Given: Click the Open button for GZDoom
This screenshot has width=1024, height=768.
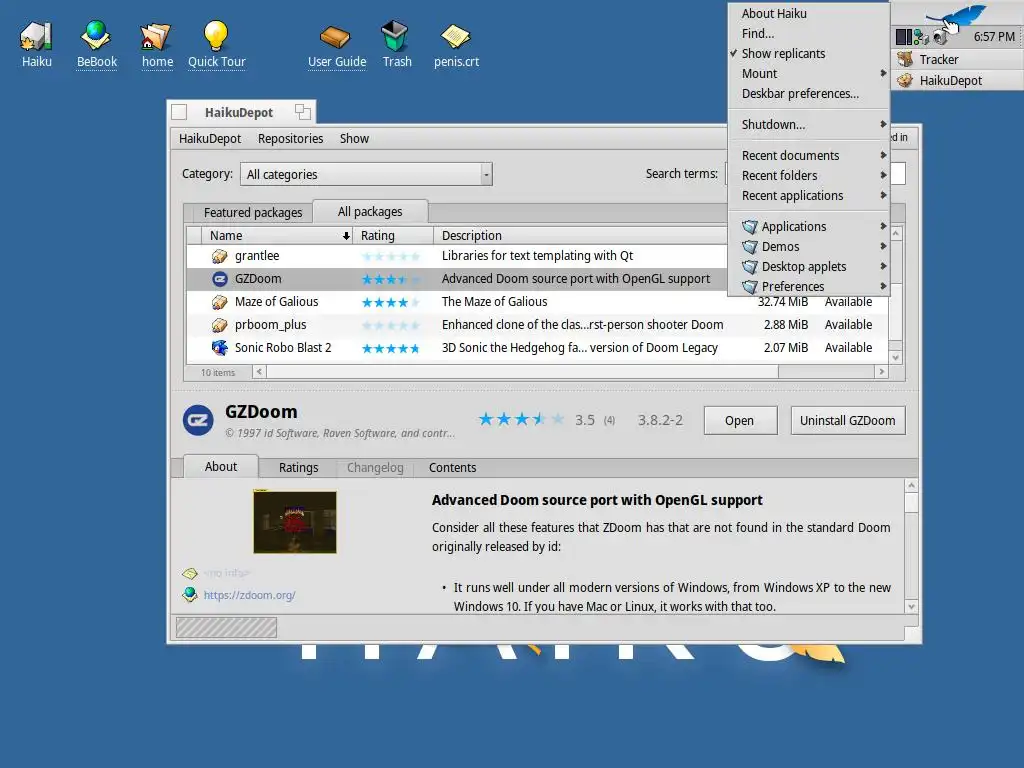Looking at the screenshot, I should pyautogui.click(x=740, y=421).
